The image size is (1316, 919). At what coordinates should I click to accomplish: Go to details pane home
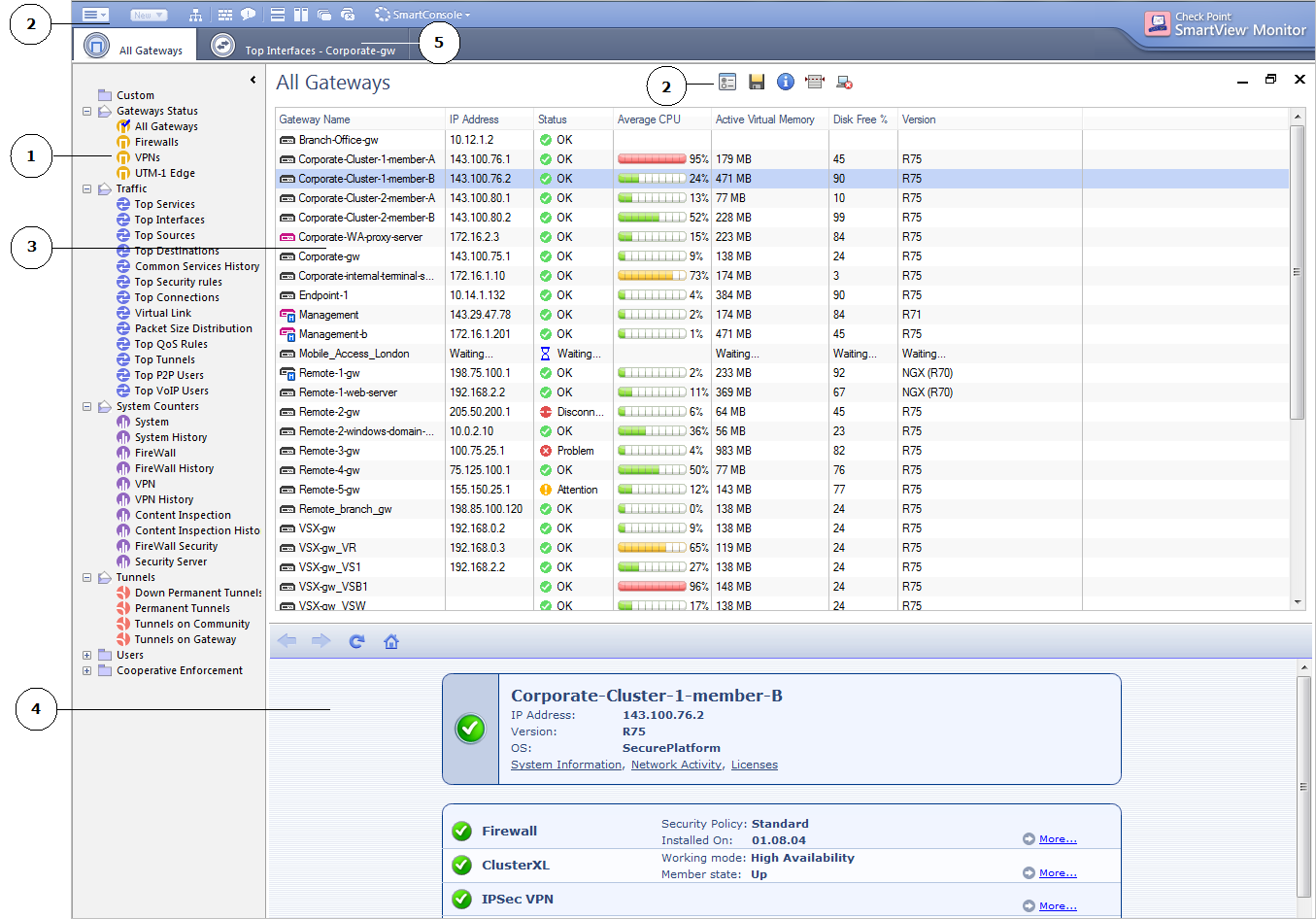[391, 641]
